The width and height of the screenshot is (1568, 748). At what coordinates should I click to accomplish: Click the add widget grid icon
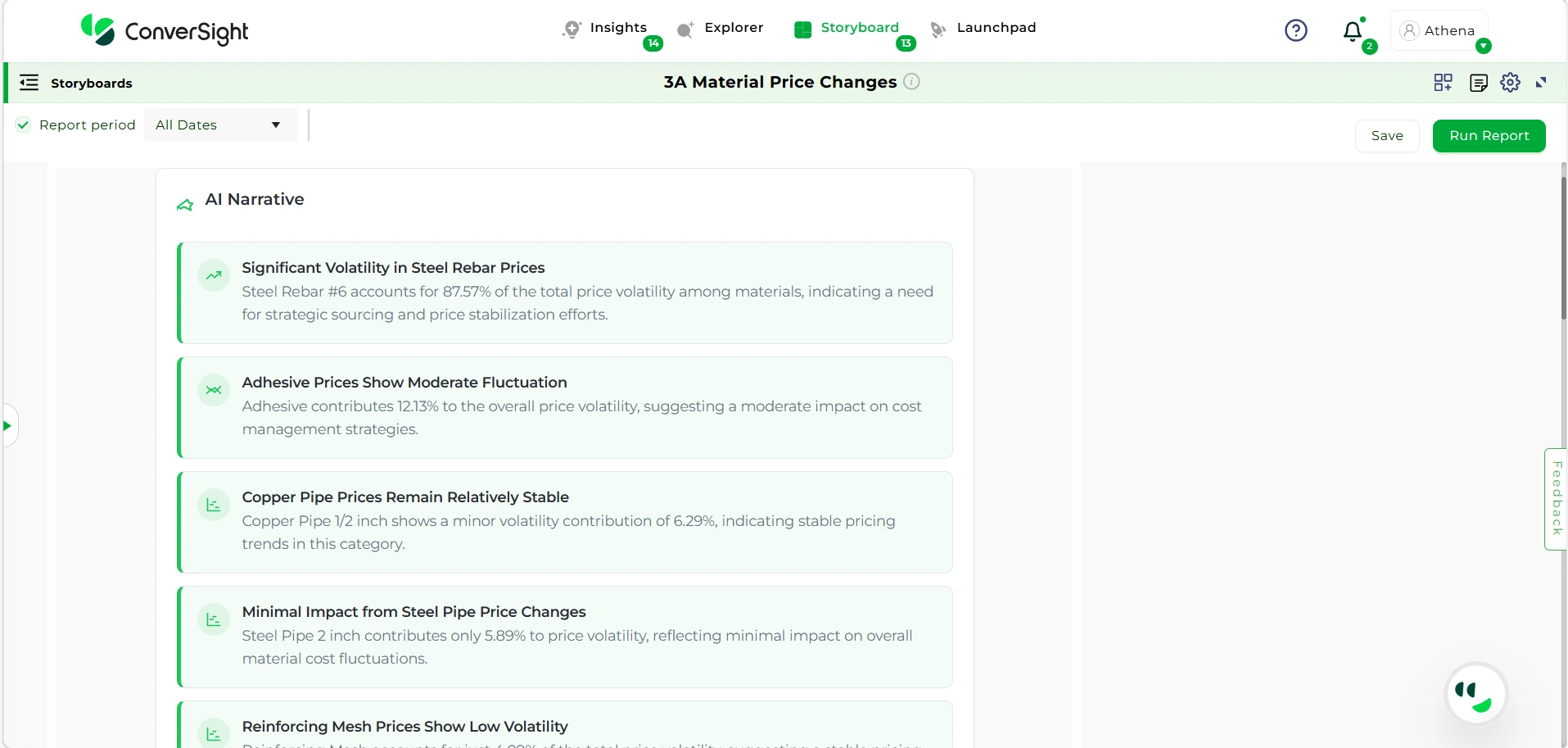tap(1443, 83)
